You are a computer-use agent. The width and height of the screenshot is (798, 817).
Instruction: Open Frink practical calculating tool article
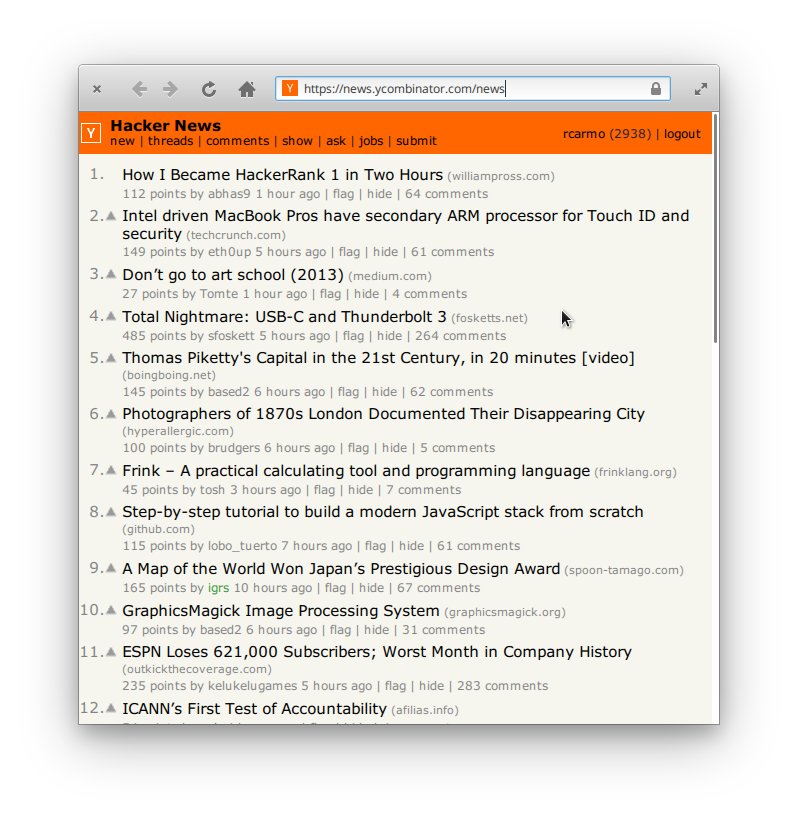click(x=356, y=471)
